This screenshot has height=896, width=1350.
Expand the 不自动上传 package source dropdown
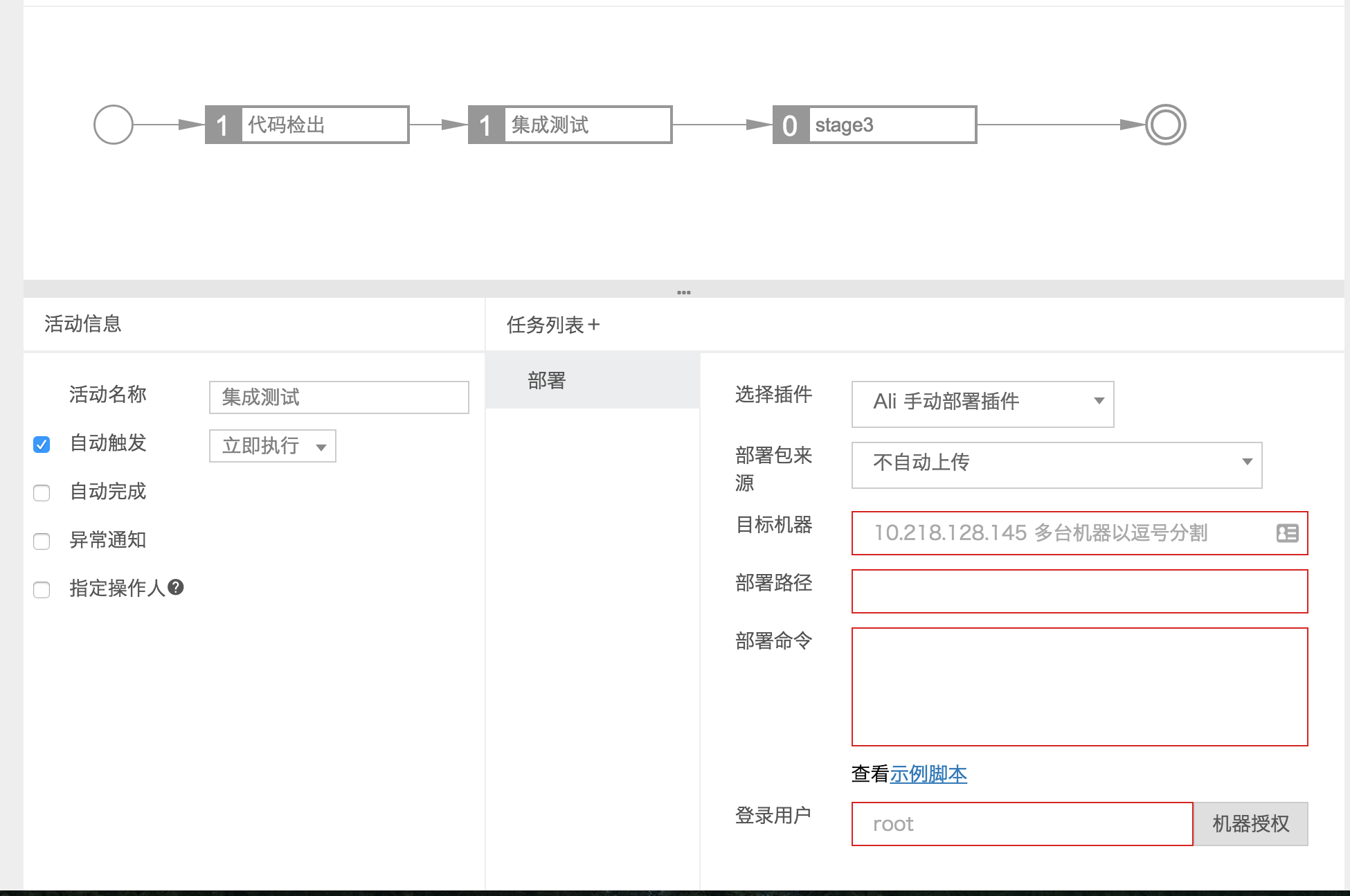1056,464
